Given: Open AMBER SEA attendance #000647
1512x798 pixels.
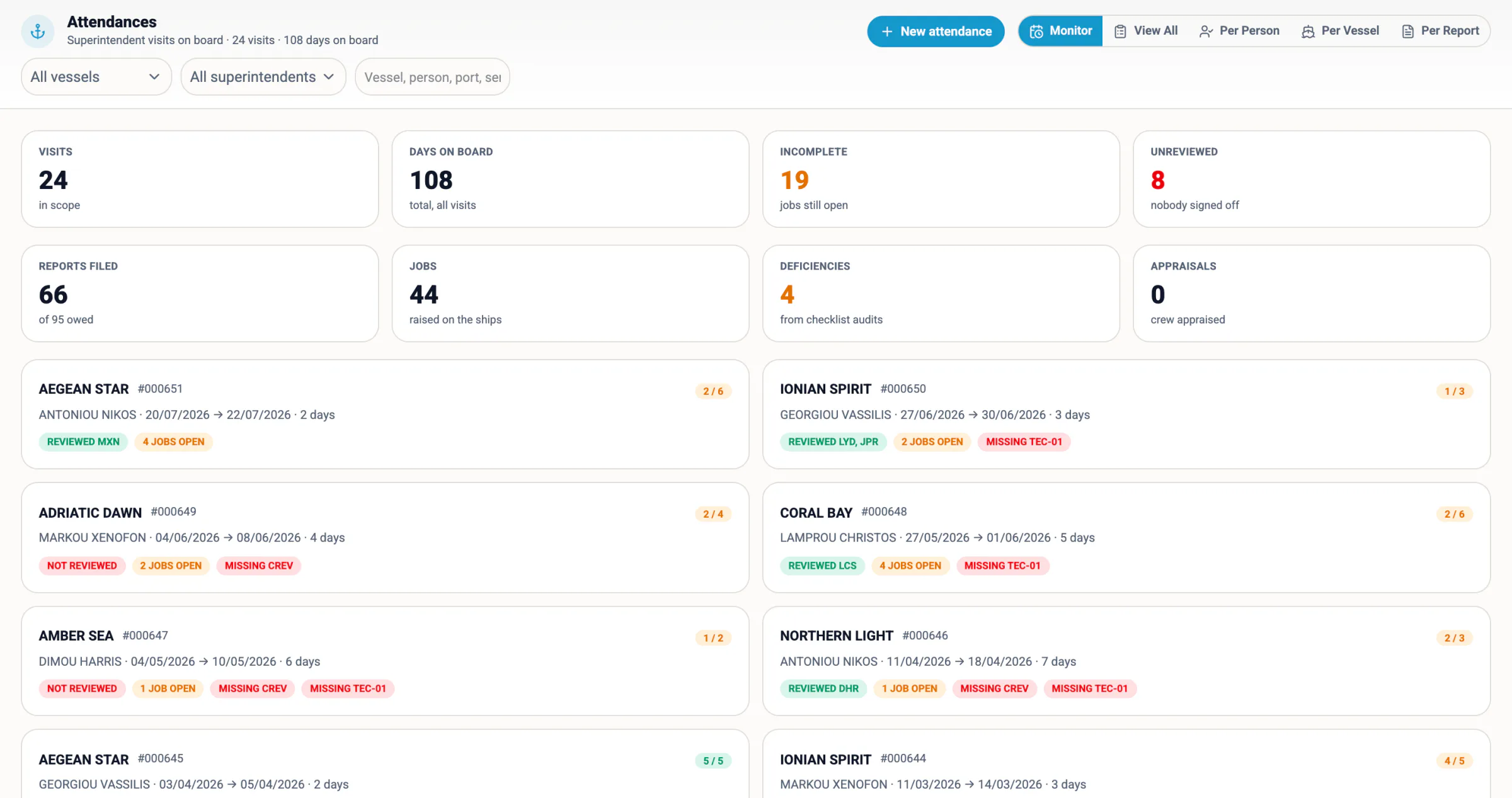Looking at the screenshot, I should pos(385,661).
